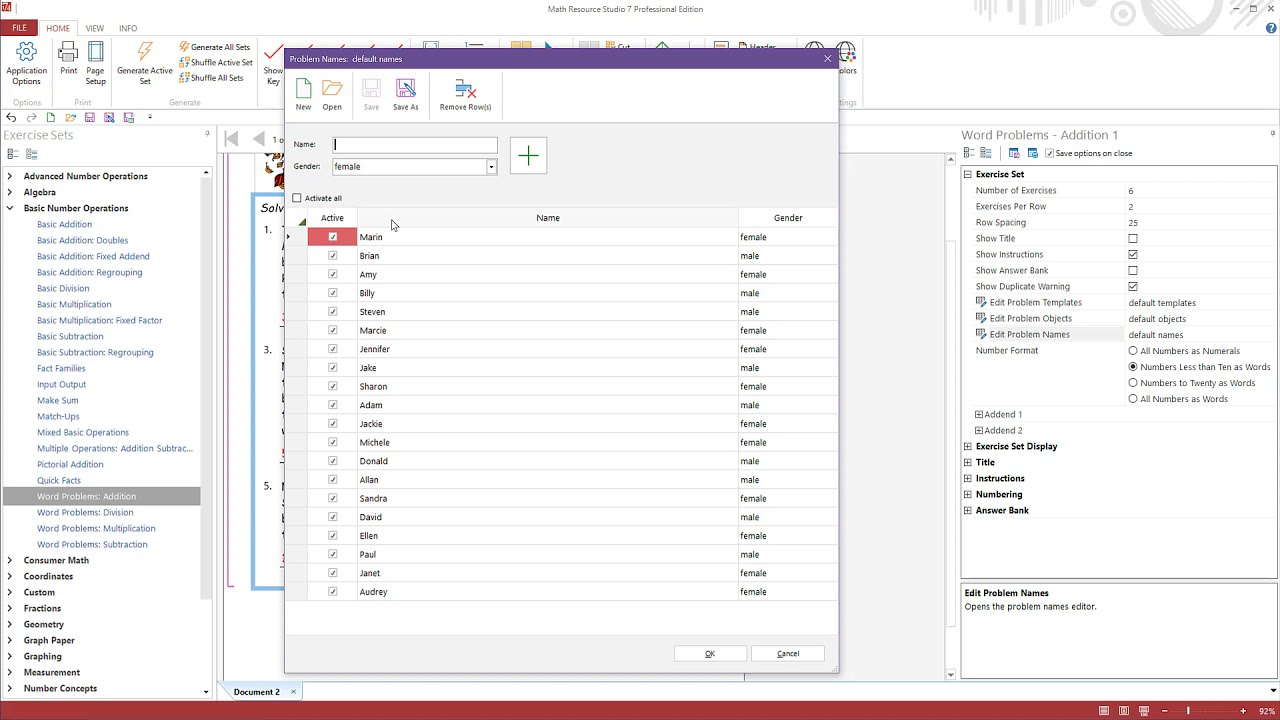This screenshot has height=720, width=1280.
Task: Click the purple save icon in quick access toolbar
Action: pyautogui.click(x=89, y=117)
